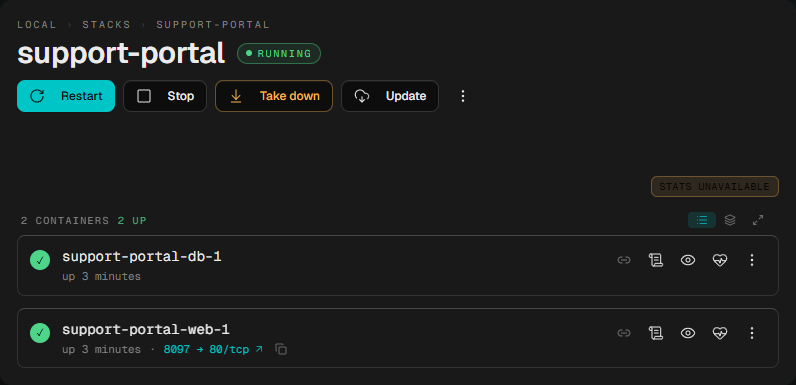Switch to list view of containers

[x=702, y=220]
